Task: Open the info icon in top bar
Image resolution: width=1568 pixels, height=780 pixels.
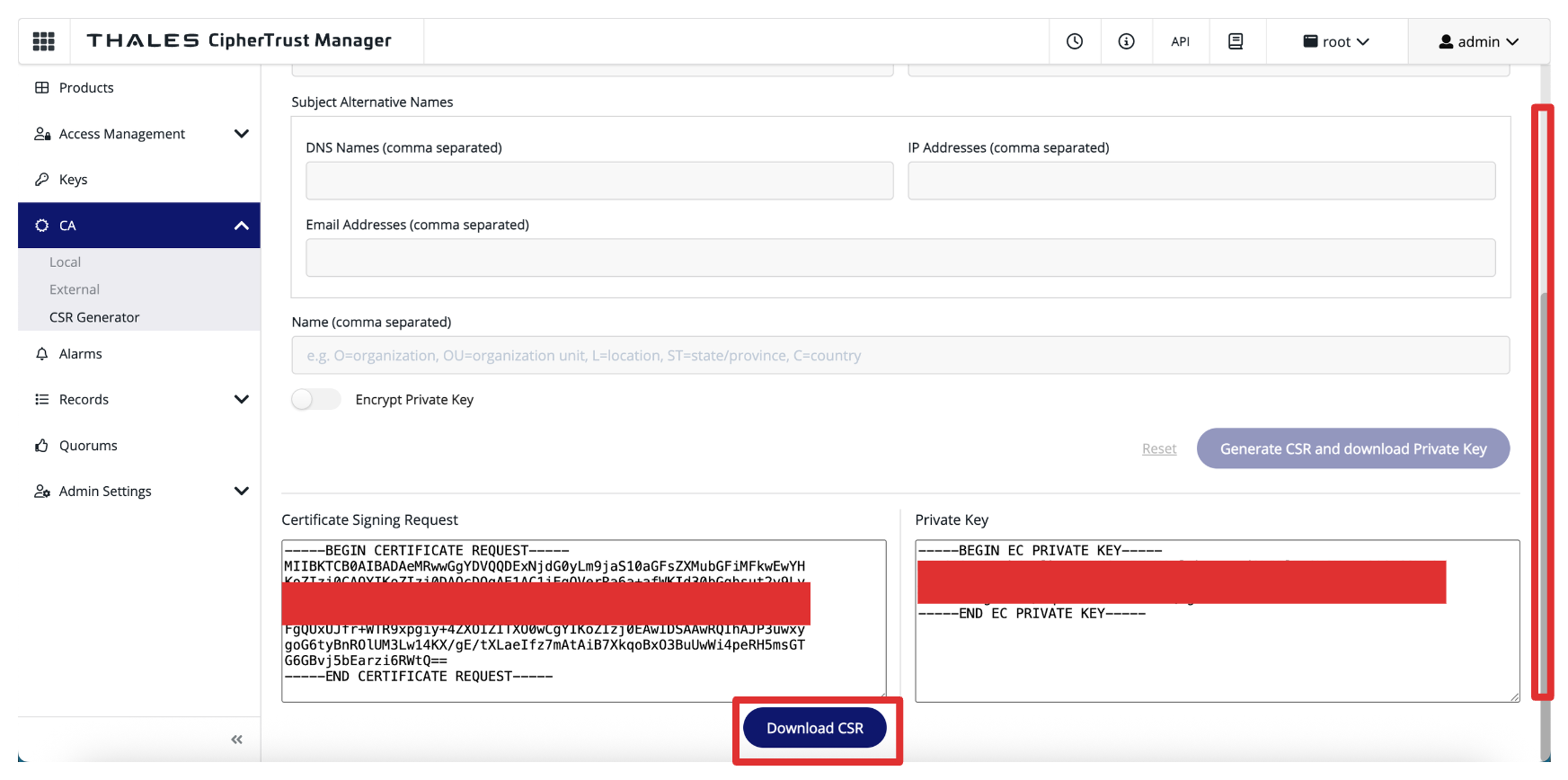Action: 1126,41
